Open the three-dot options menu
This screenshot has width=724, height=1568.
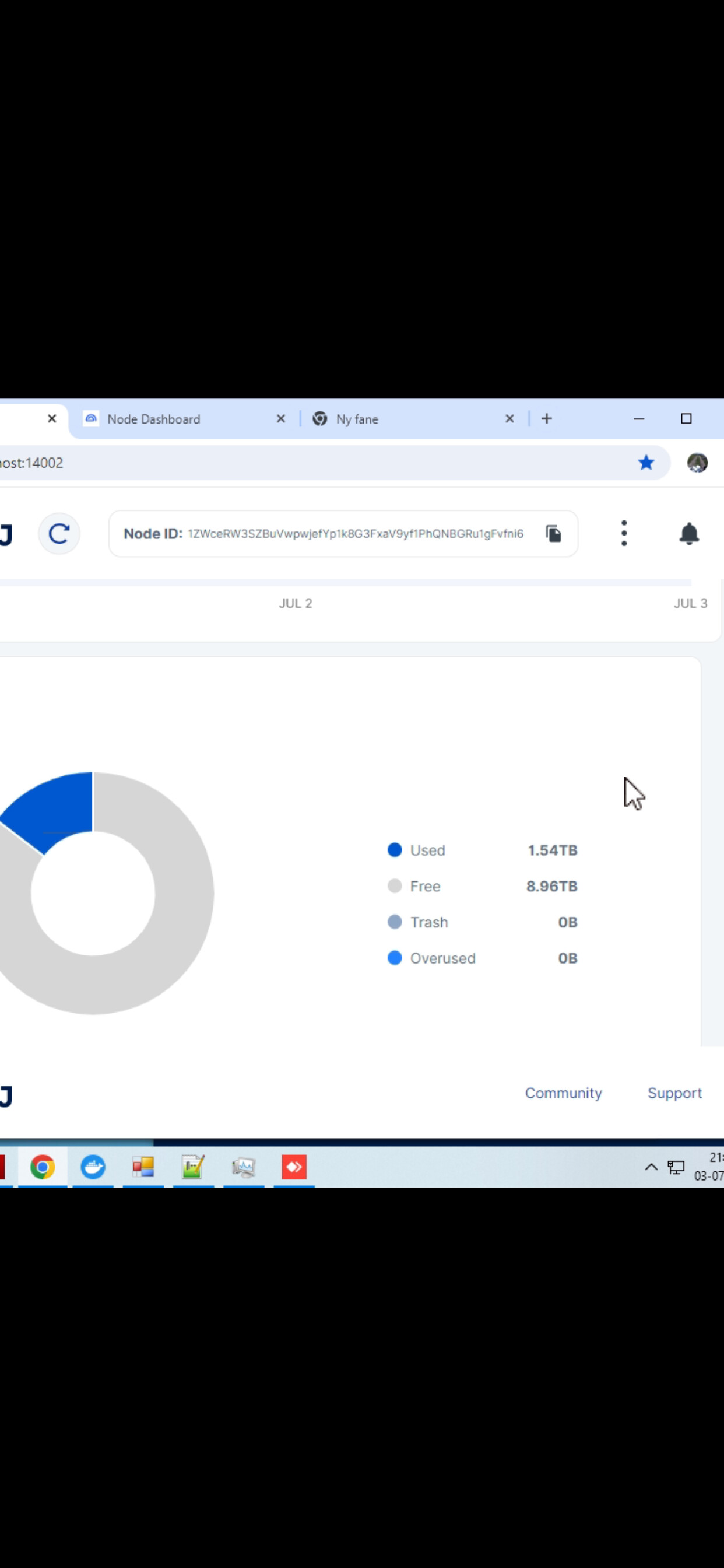pos(624,533)
